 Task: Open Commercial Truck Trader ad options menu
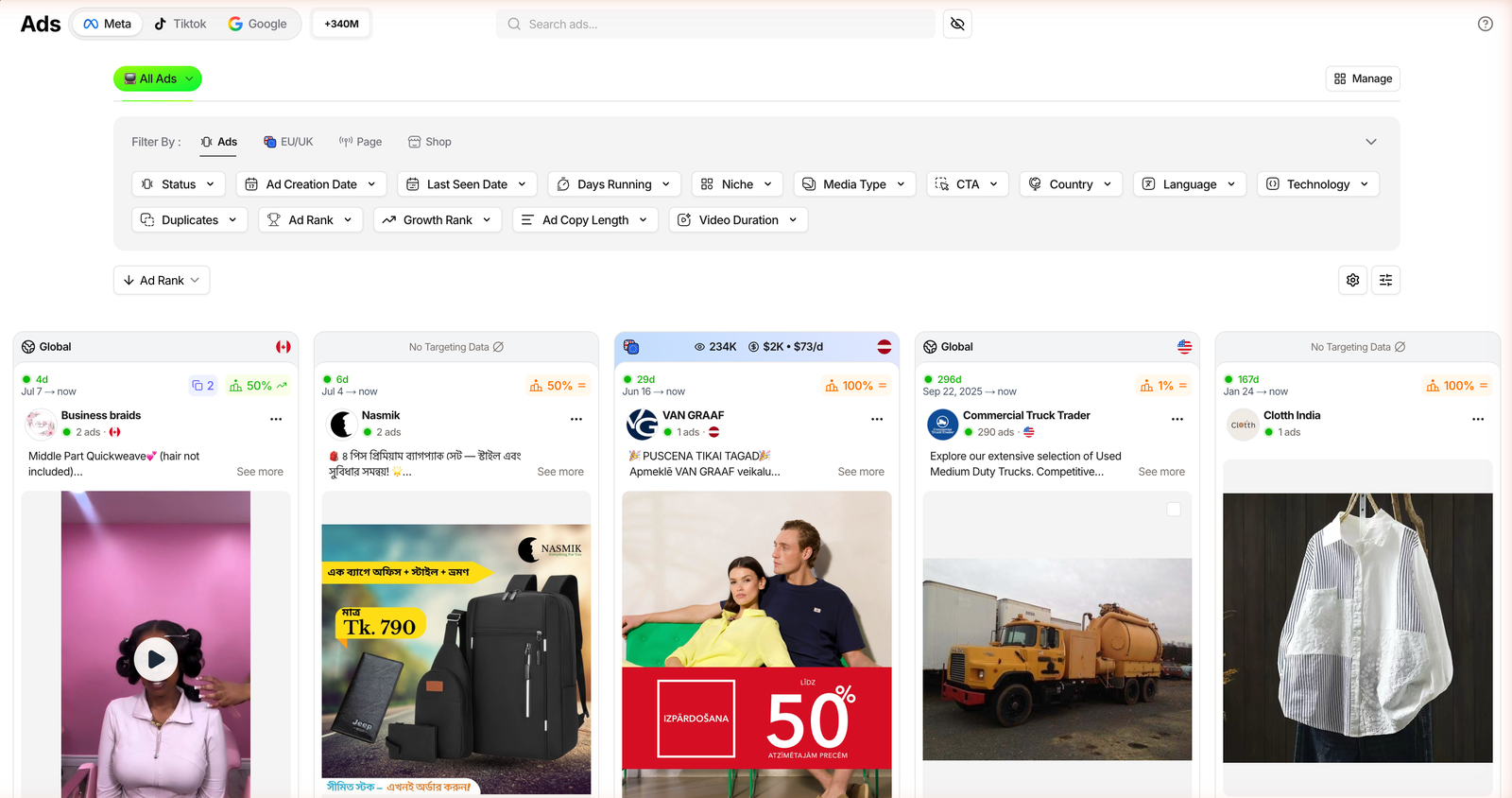pos(1177,419)
